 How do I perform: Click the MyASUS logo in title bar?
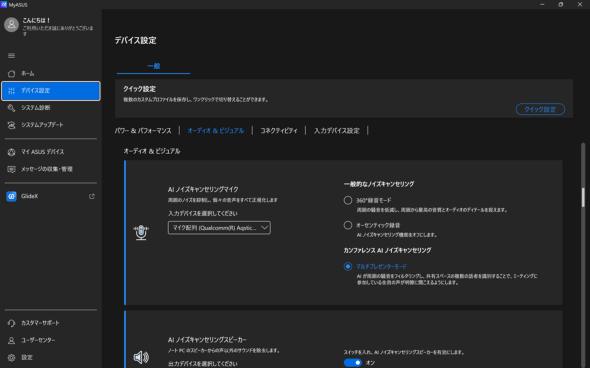click(x=4, y=5)
